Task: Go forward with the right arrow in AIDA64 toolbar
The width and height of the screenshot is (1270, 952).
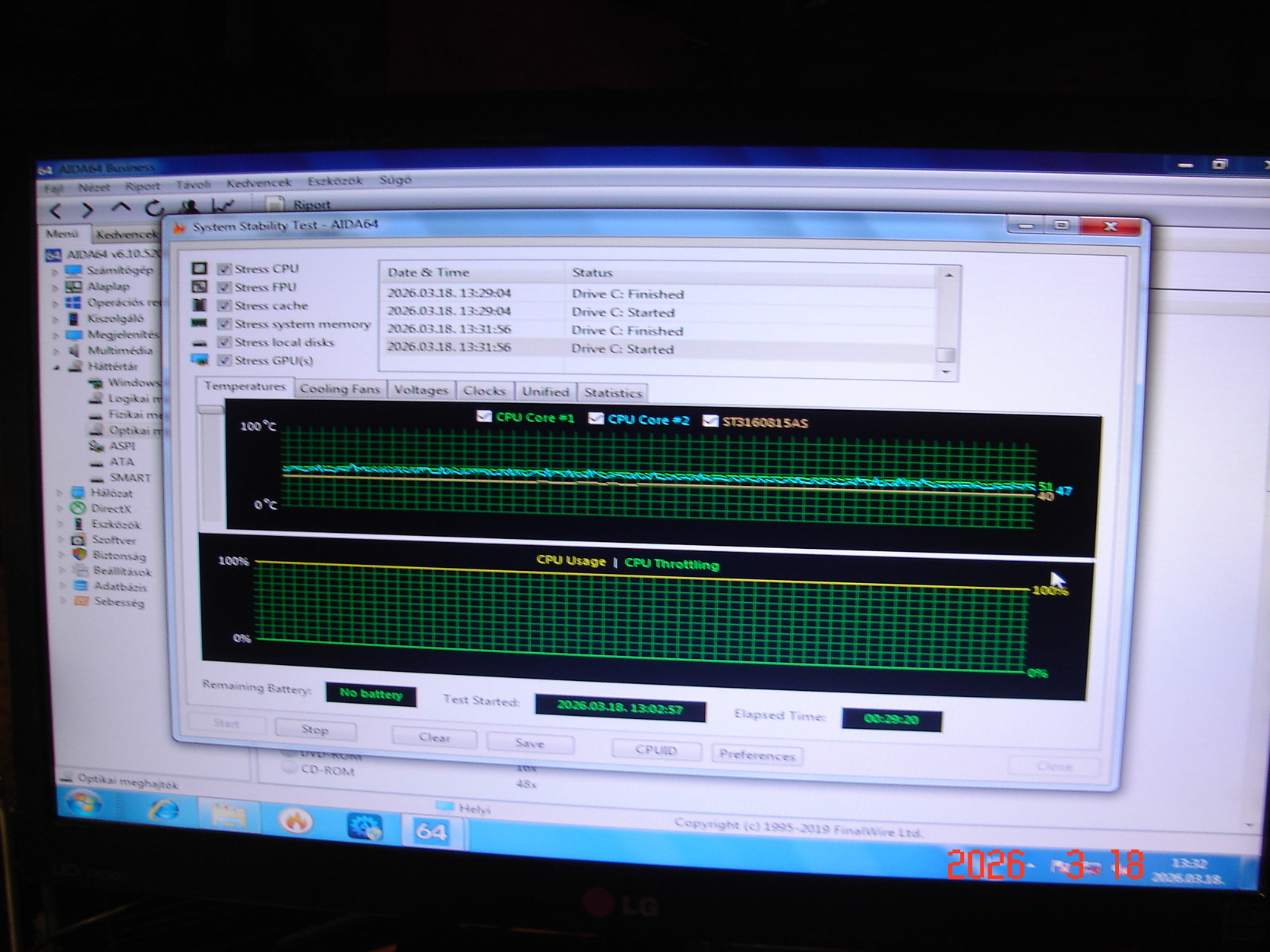Action: (87, 210)
